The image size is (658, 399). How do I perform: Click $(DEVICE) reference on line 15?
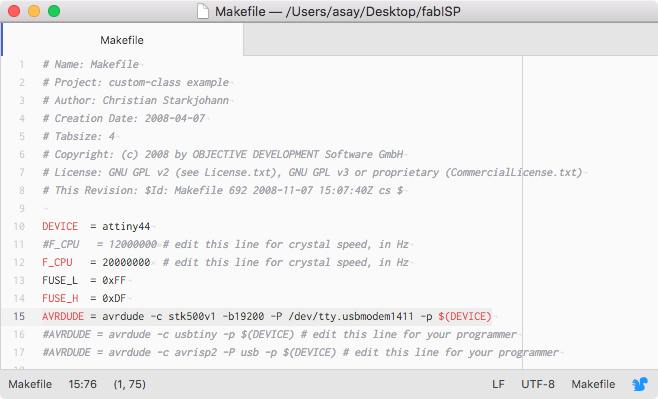[x=465, y=316]
